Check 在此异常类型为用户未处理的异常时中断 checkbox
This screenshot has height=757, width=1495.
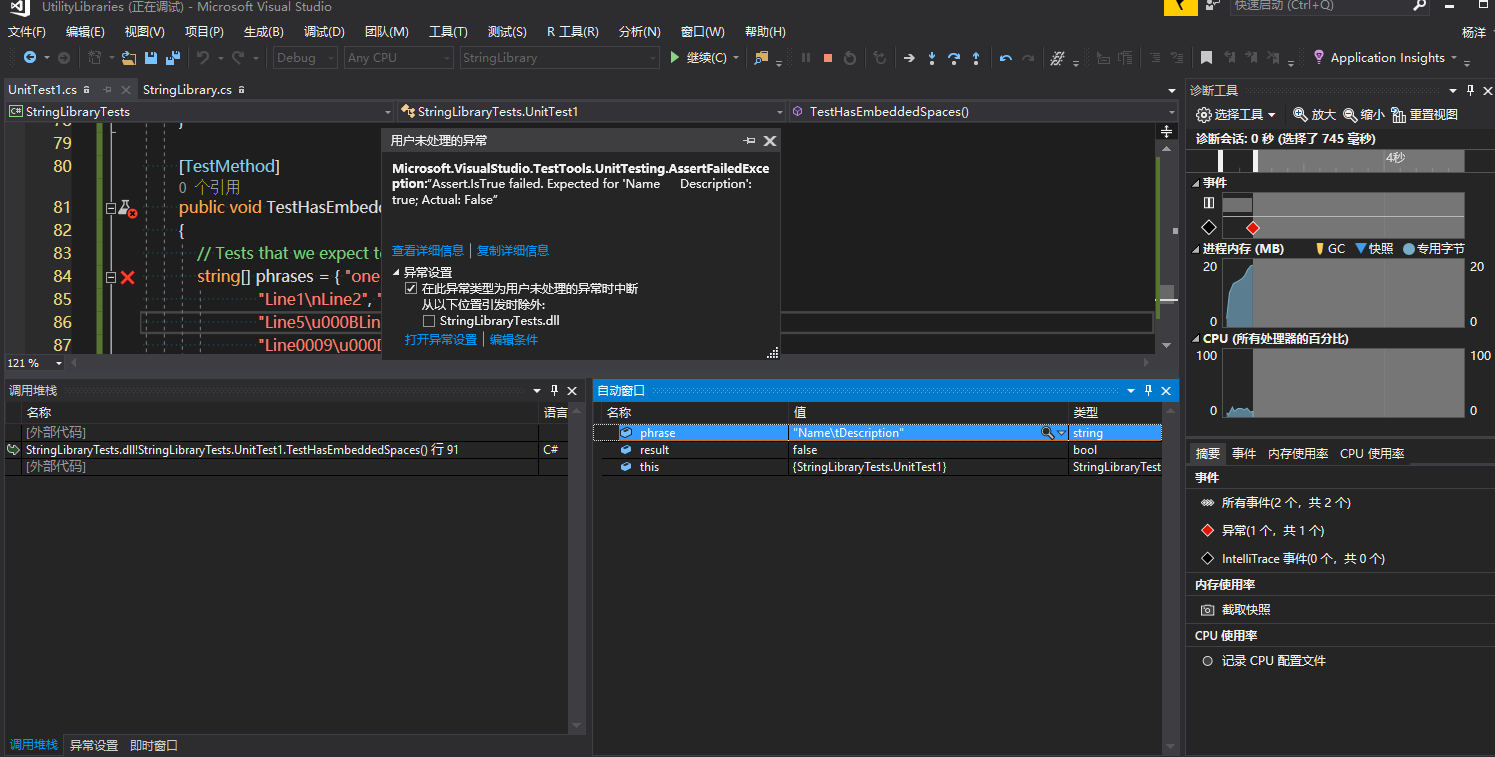click(x=411, y=288)
